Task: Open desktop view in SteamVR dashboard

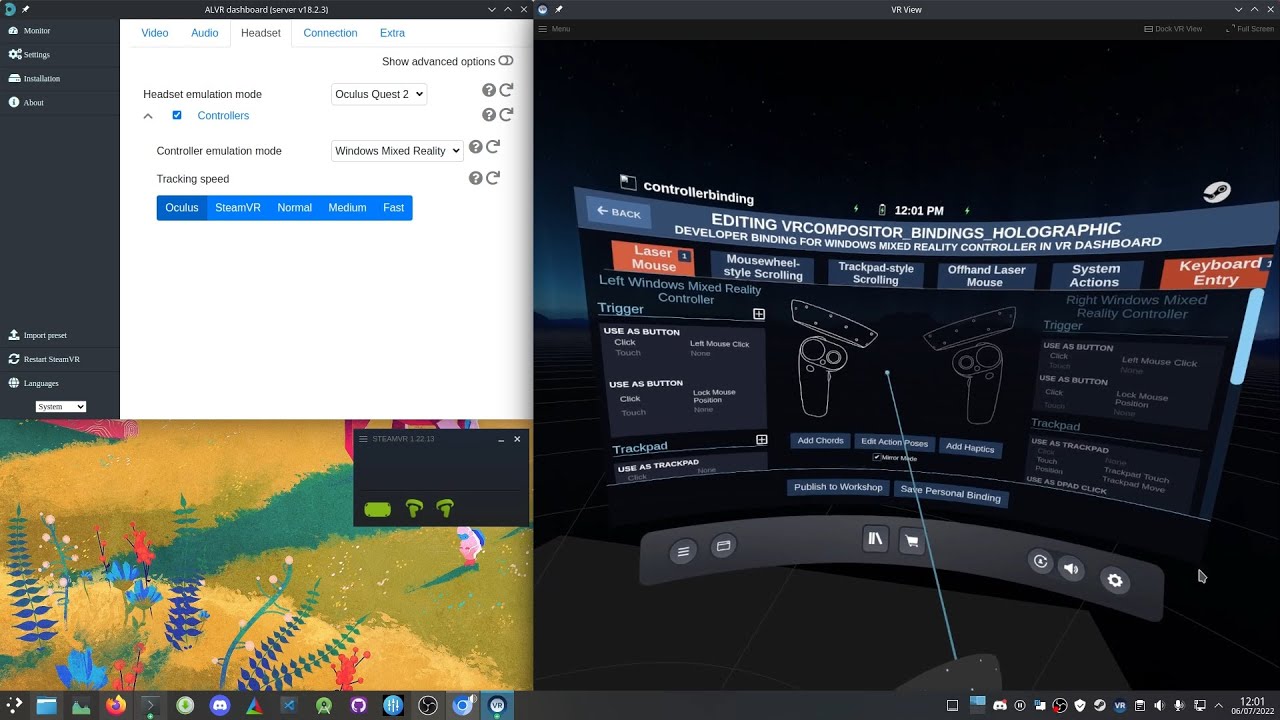Action: tap(723, 546)
